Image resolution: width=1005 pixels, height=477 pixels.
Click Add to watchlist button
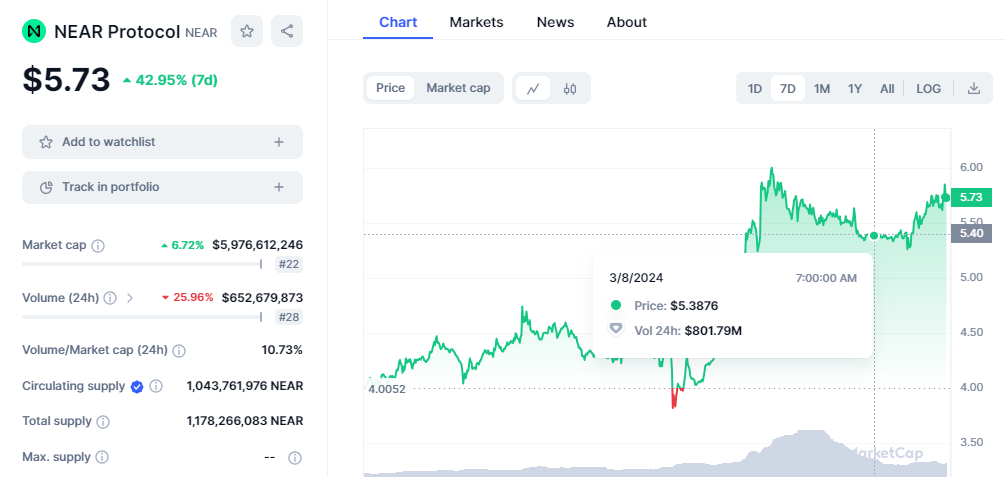pyautogui.click(x=162, y=142)
